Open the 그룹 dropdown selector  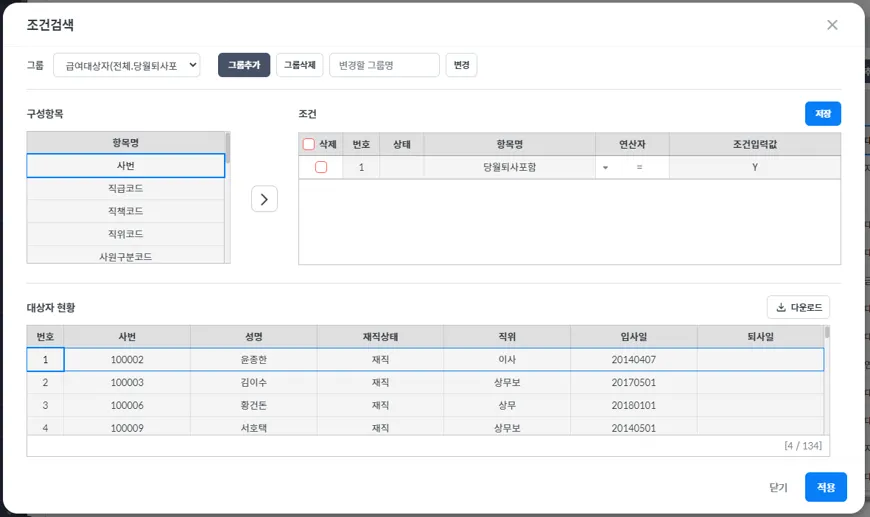[x=127, y=65]
